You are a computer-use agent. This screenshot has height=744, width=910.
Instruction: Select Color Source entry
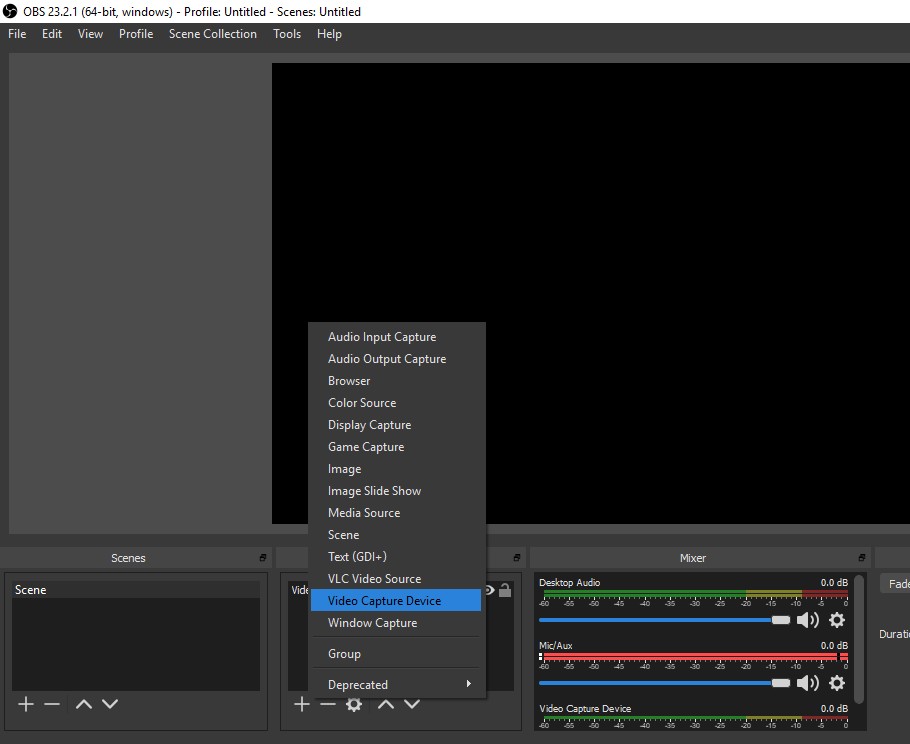396,403
